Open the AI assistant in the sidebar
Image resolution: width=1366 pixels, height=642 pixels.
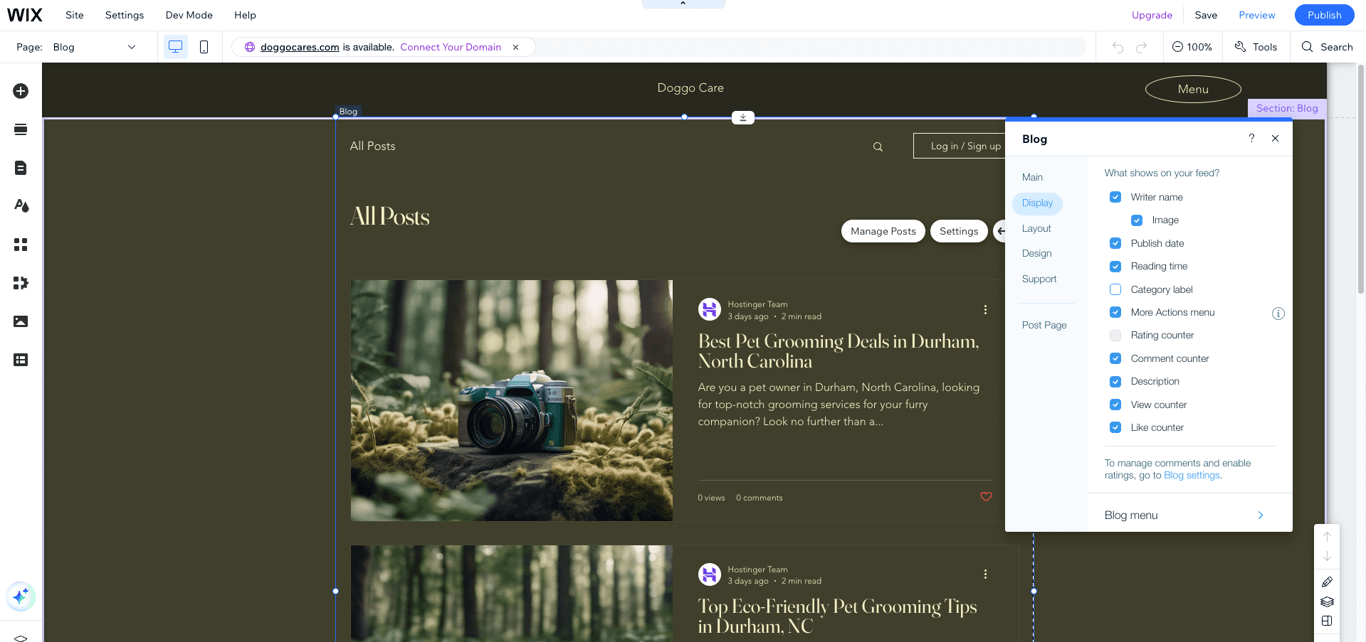[20, 596]
